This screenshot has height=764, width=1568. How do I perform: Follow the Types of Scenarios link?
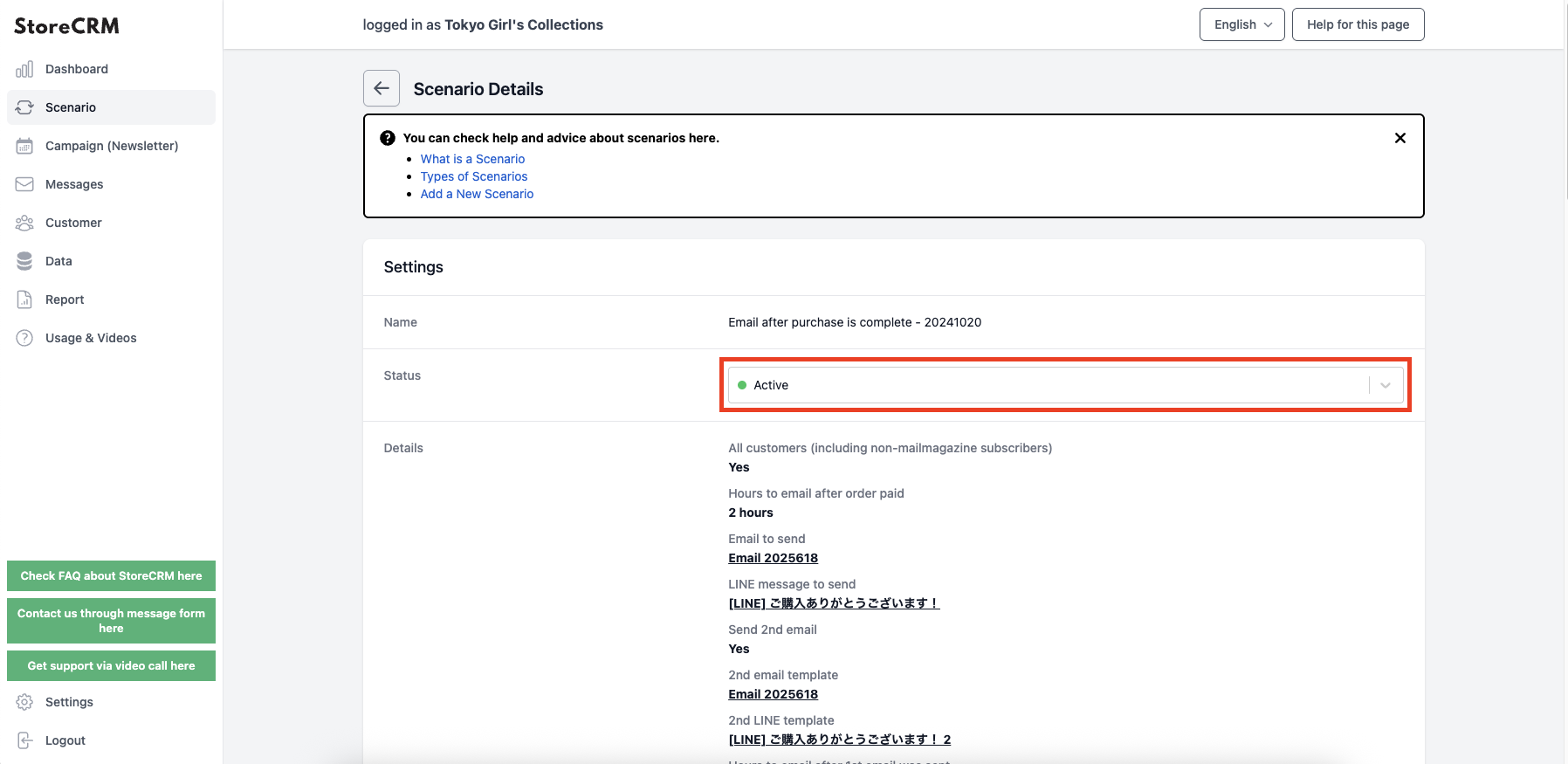tap(474, 176)
